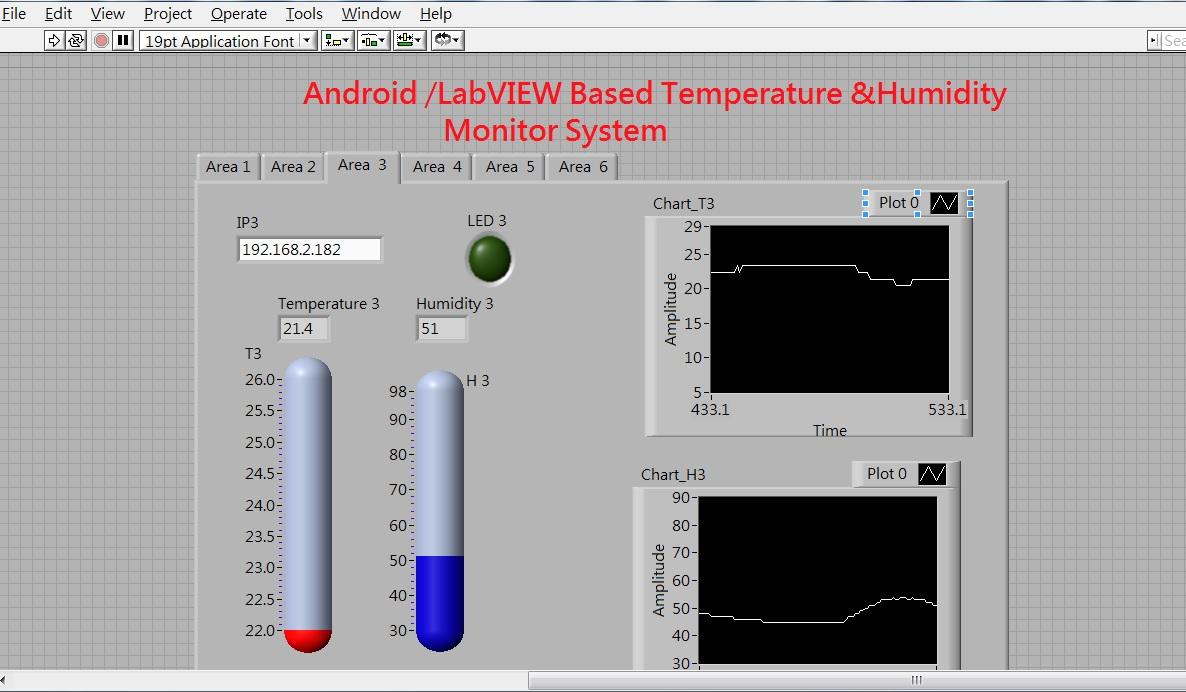This screenshot has height=692, width=1186.
Task: Click the Amplitude axis label of Chart_H3
Action: click(658, 580)
